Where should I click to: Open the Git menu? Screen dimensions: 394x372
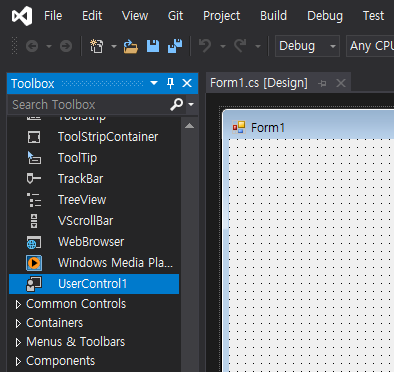(175, 16)
